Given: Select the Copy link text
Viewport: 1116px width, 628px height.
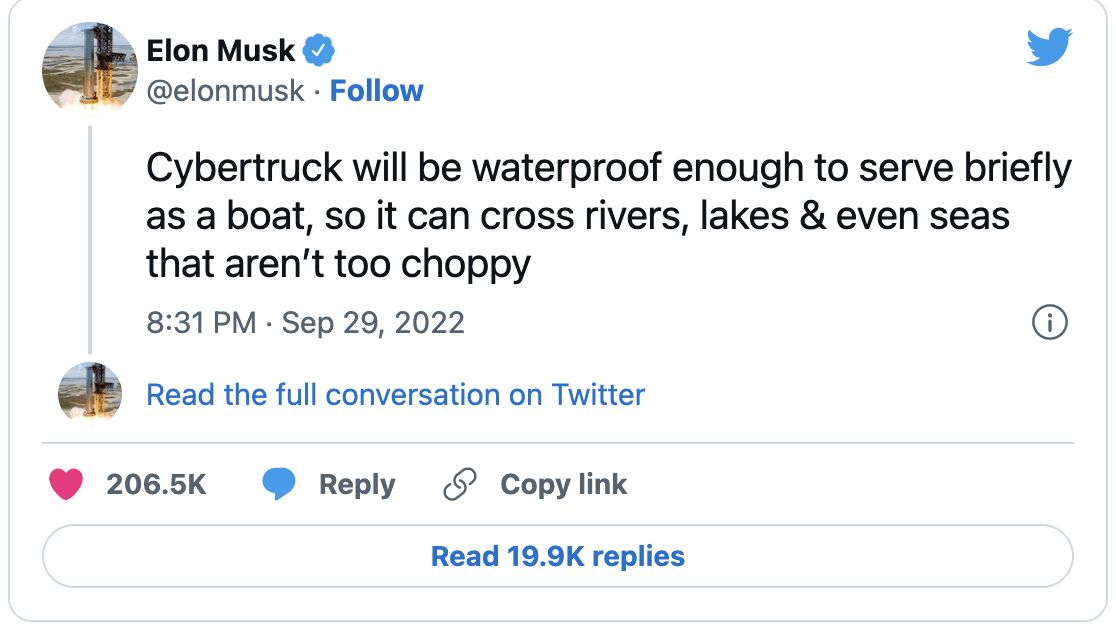Looking at the screenshot, I should tap(563, 485).
